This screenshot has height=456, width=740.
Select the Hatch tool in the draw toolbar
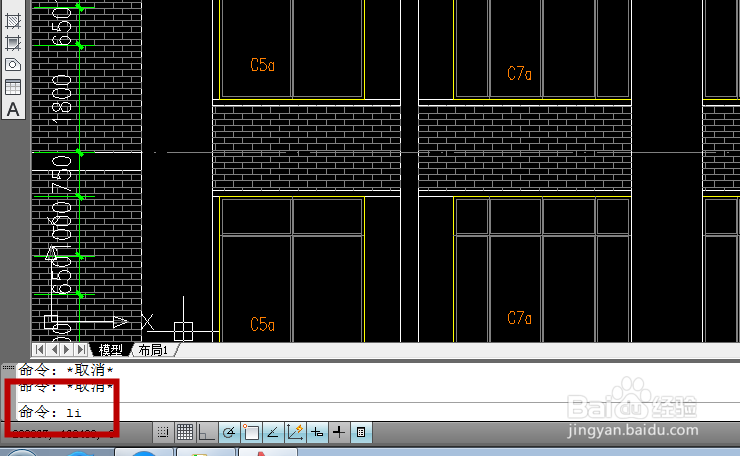pos(13,20)
